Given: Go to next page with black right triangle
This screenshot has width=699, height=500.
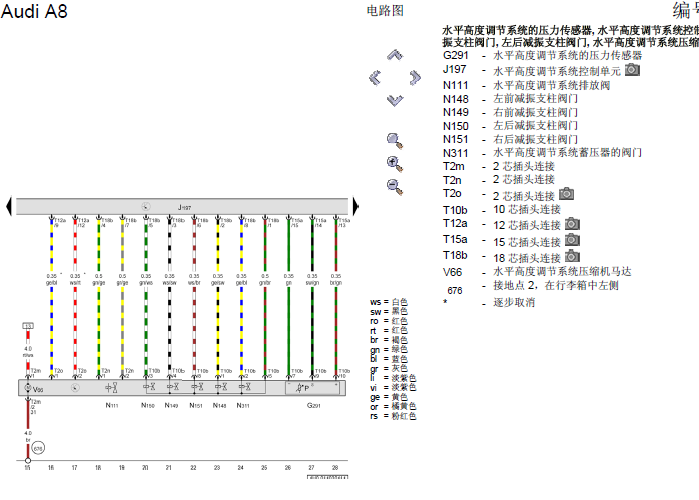Looking at the screenshot, I should tap(355, 206).
